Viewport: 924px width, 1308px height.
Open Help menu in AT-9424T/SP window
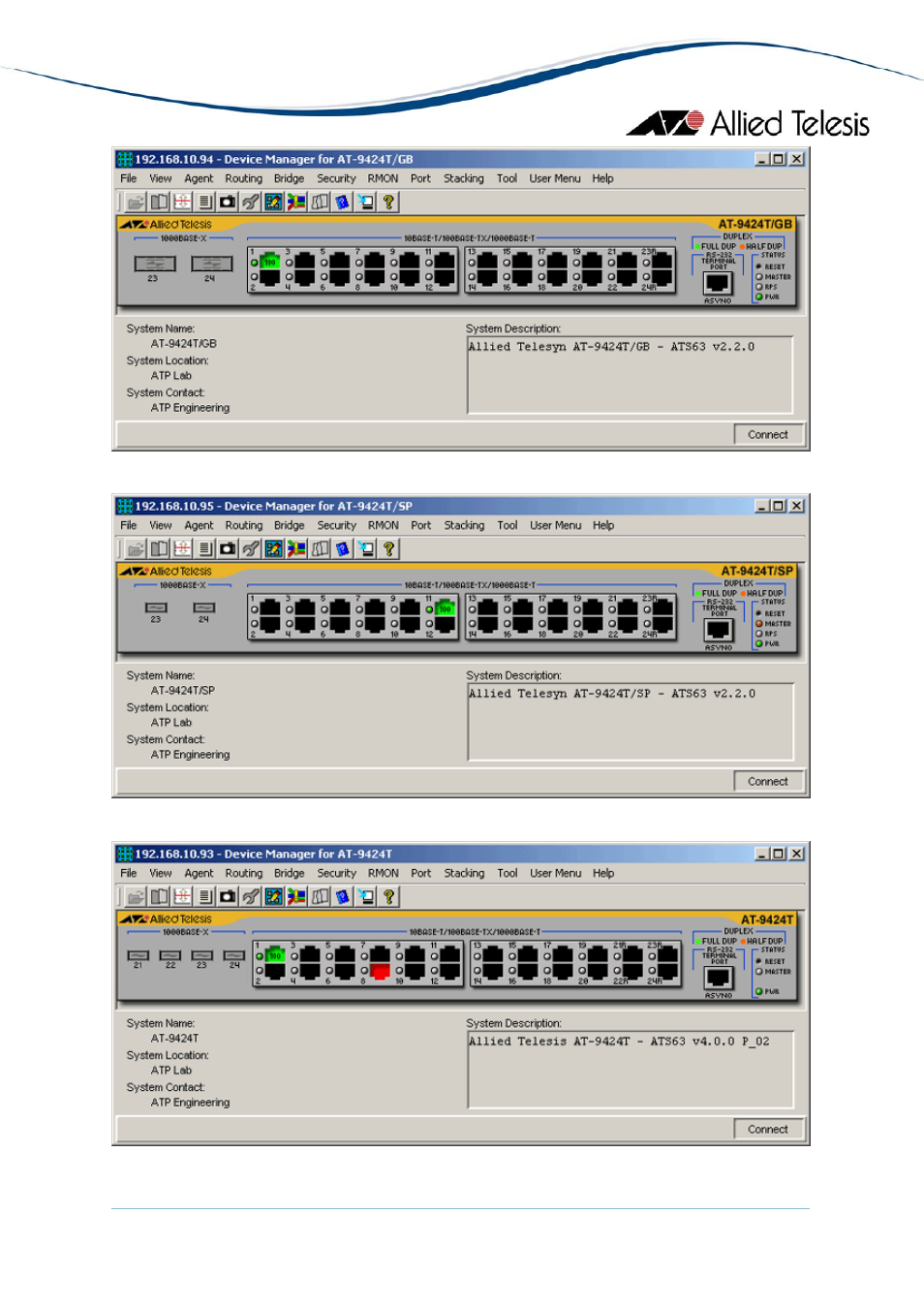coord(603,526)
